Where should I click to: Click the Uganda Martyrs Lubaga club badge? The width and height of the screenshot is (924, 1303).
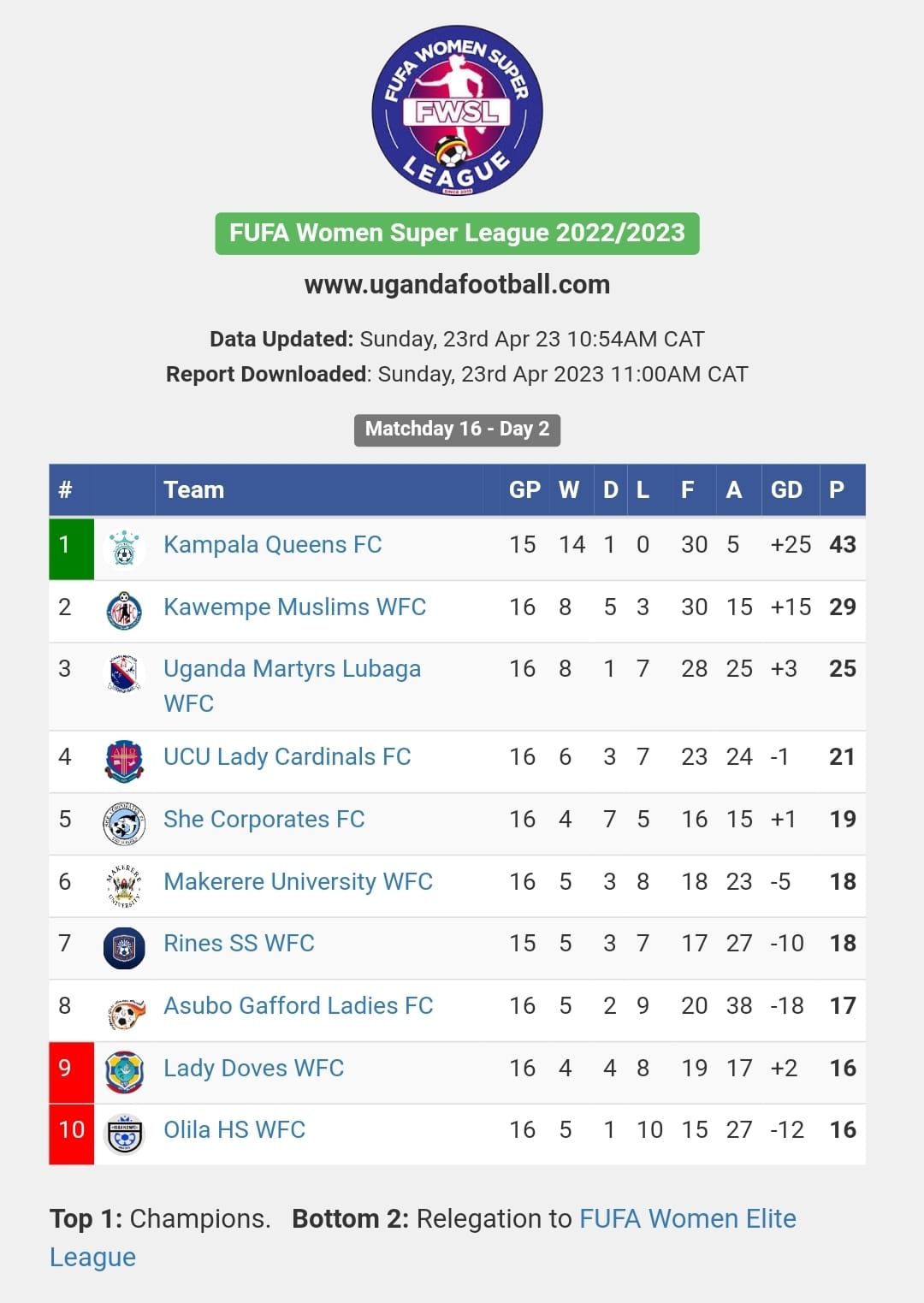click(124, 673)
